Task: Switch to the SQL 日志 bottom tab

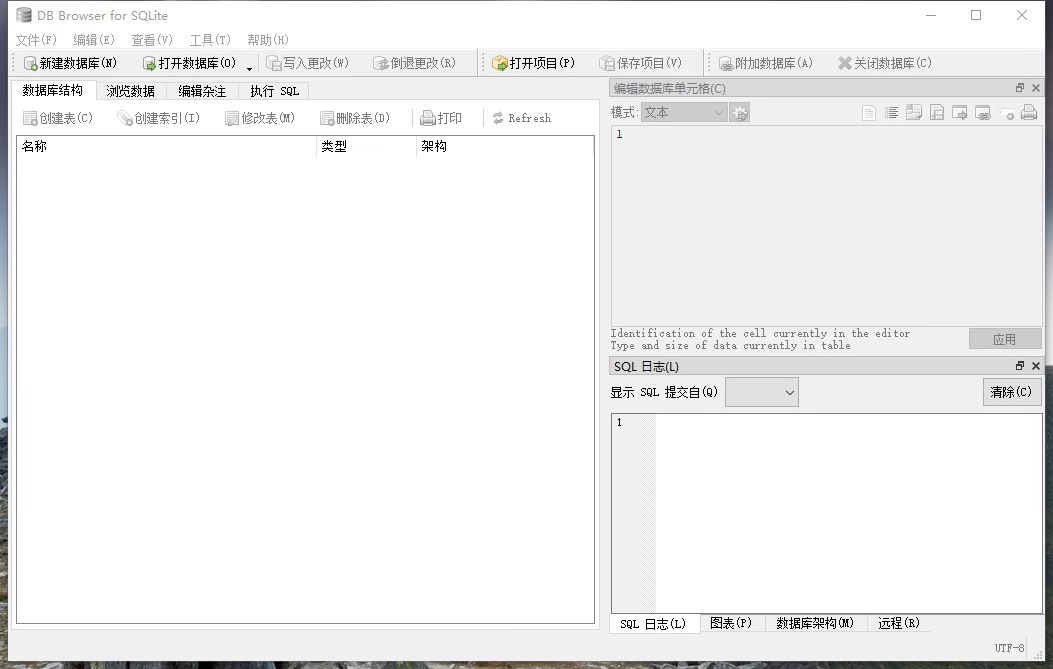Action: (653, 624)
